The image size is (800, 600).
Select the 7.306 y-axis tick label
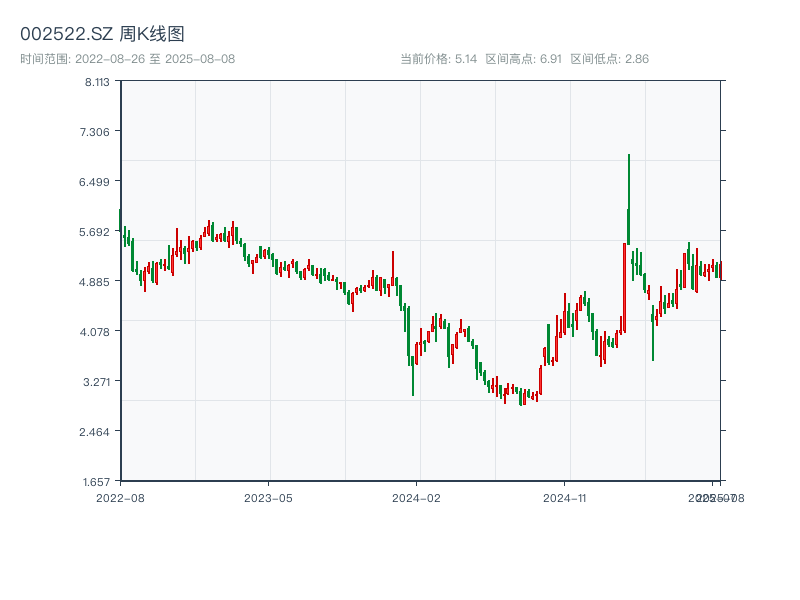click(x=97, y=132)
